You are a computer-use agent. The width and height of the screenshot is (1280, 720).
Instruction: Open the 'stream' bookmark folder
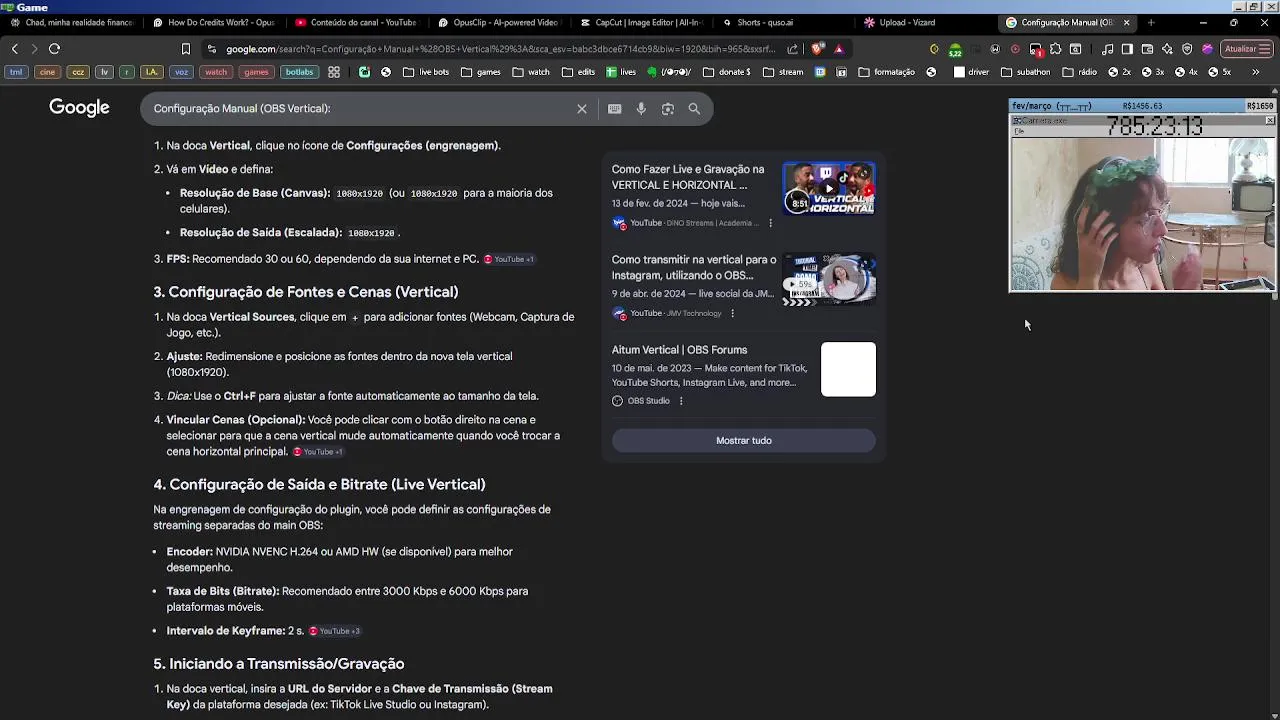(x=782, y=72)
